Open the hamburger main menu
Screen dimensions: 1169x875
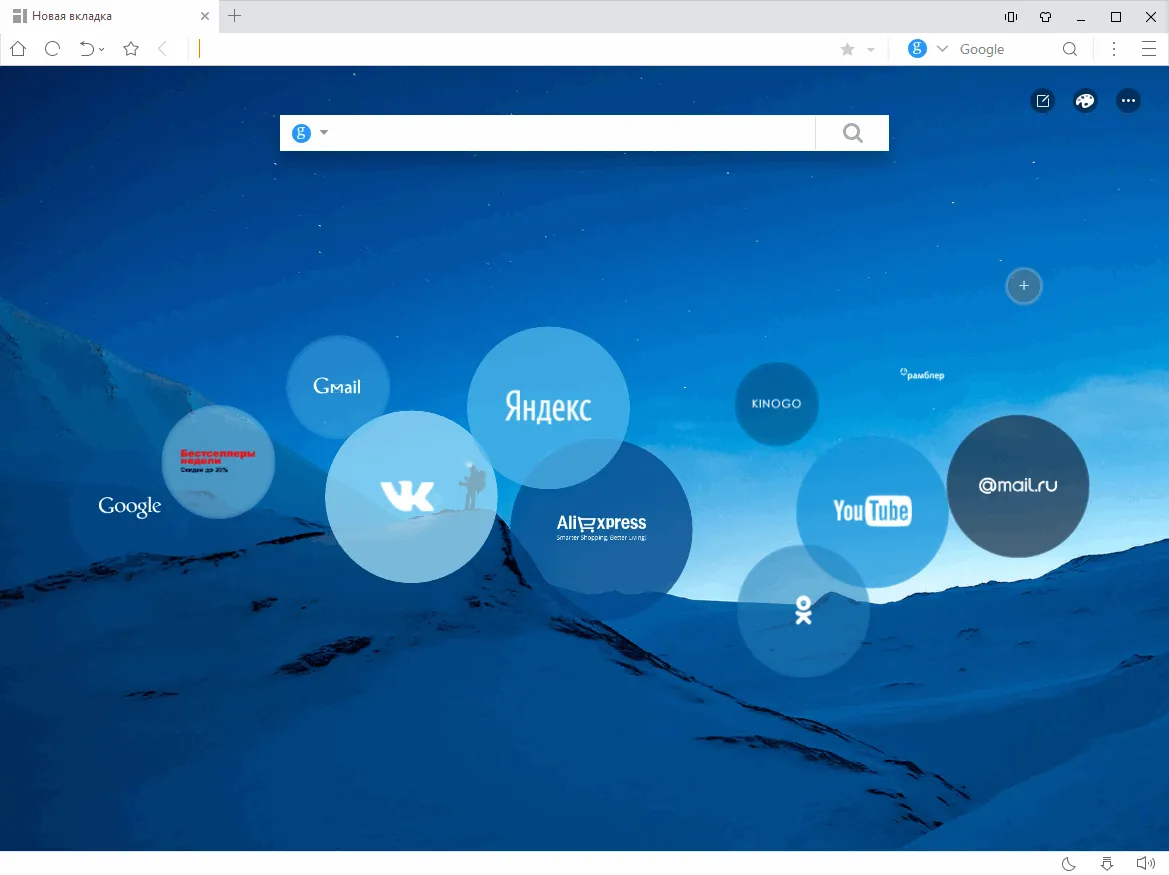pos(1149,49)
